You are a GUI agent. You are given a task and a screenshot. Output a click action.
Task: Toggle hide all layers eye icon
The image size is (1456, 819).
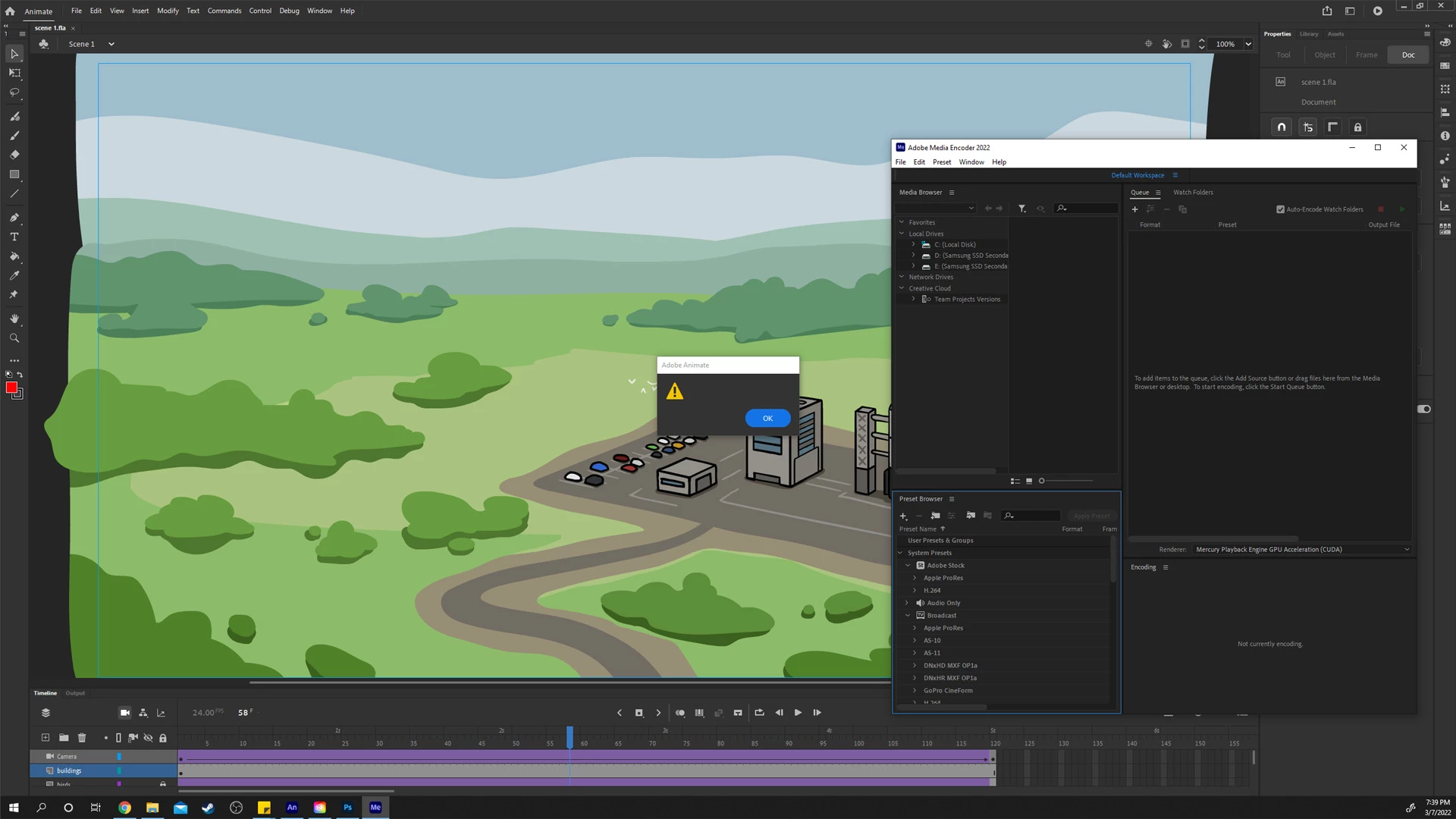pos(149,738)
